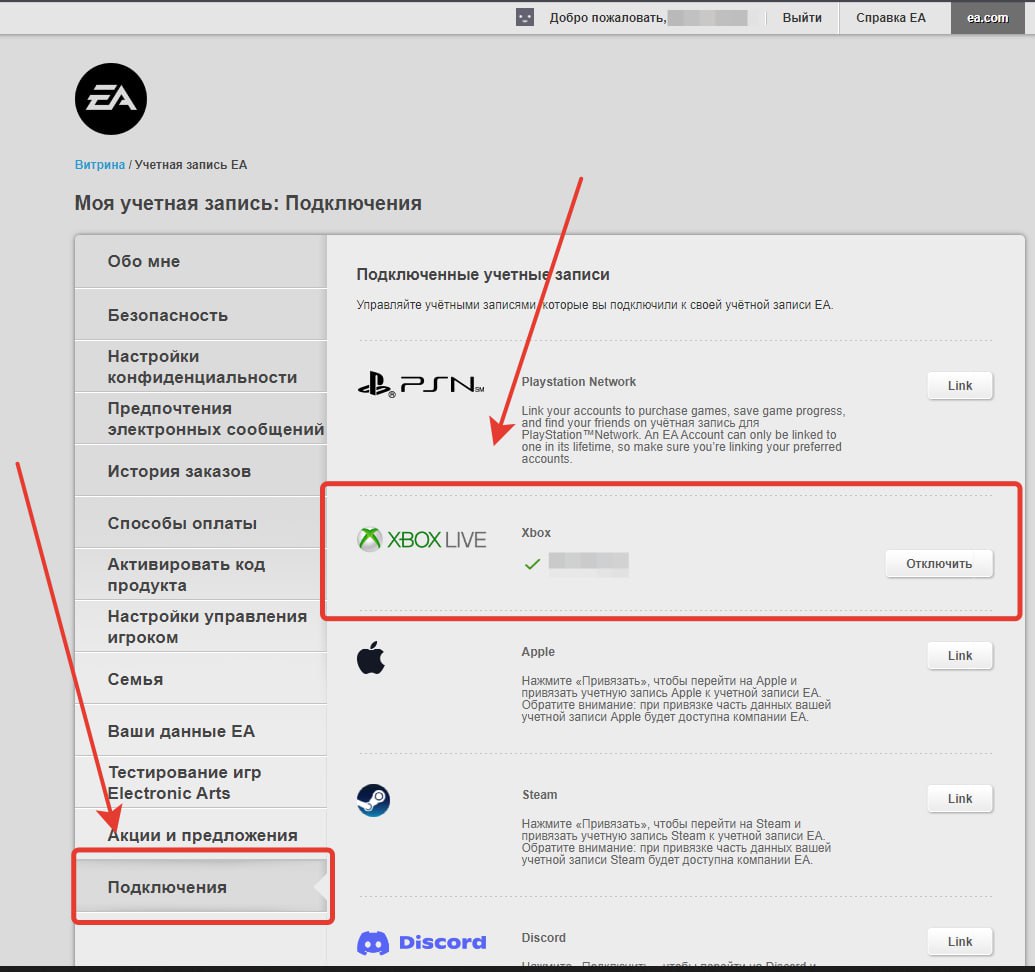Open Тестирование игр Electronic Arts
The image size is (1035, 972).
click(201, 783)
